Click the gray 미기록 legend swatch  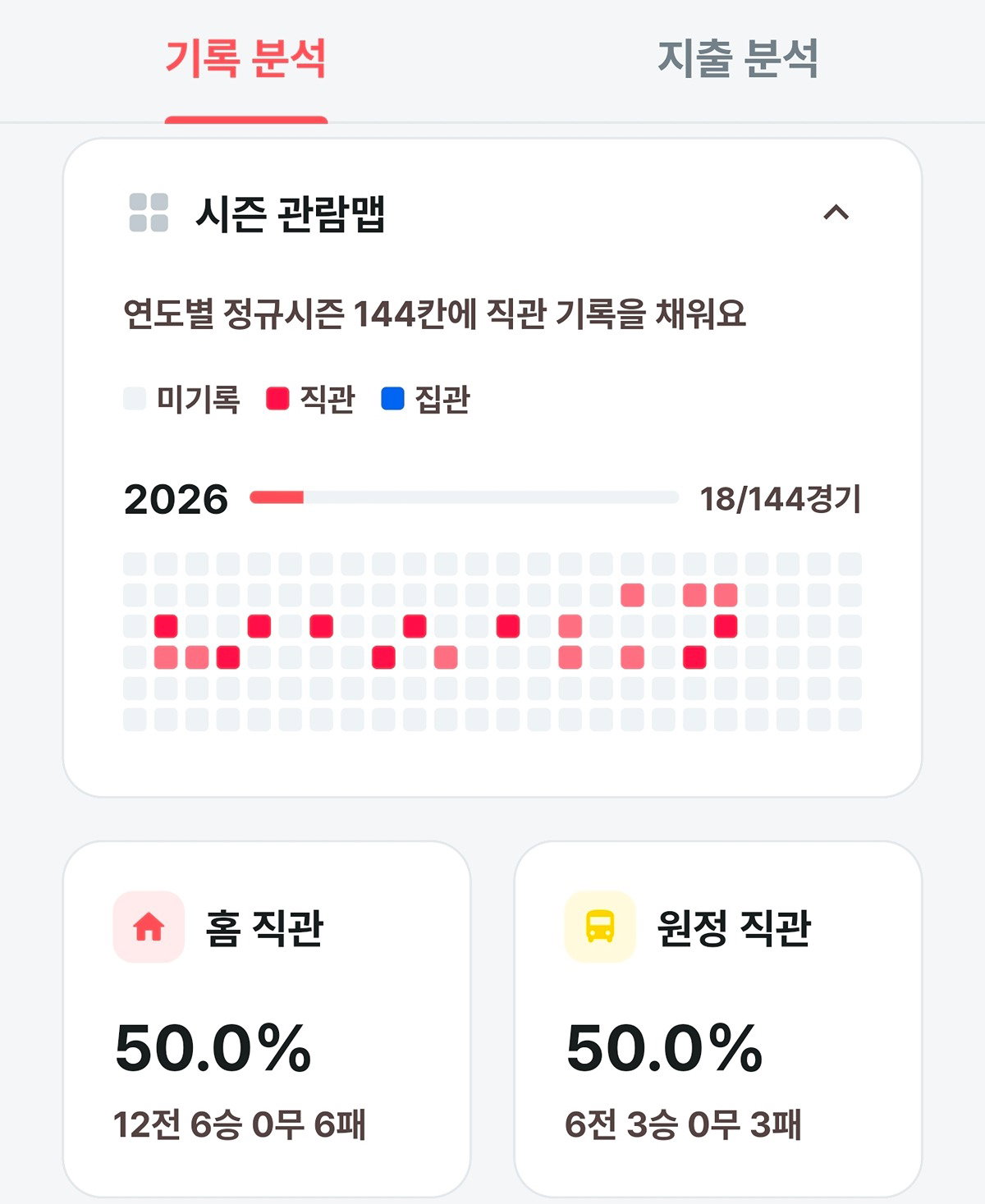pos(135,399)
